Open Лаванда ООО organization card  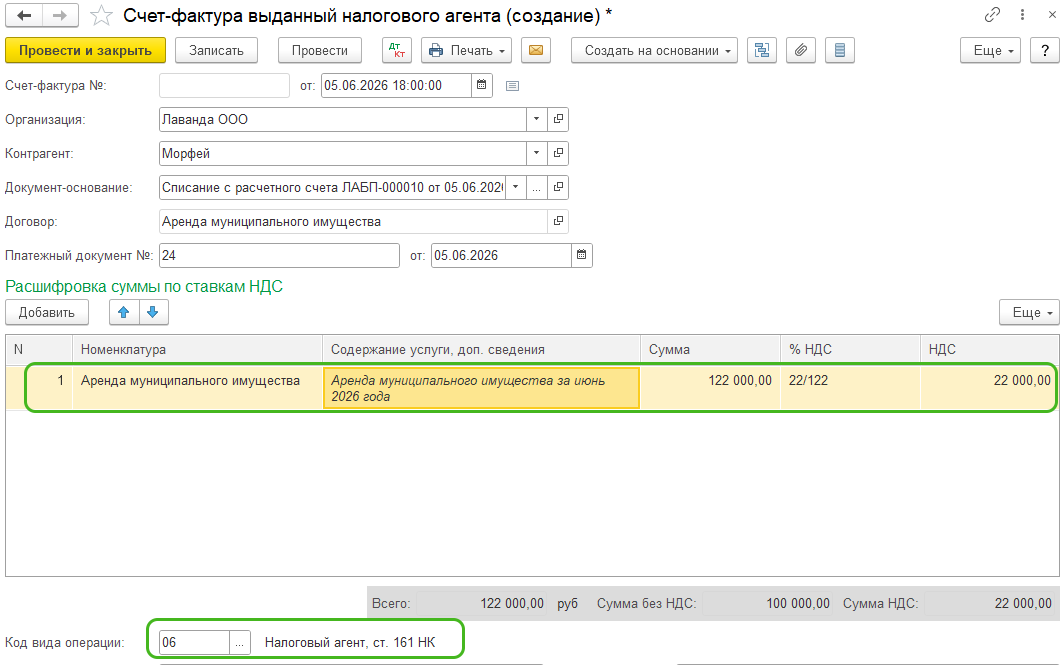tap(558, 119)
